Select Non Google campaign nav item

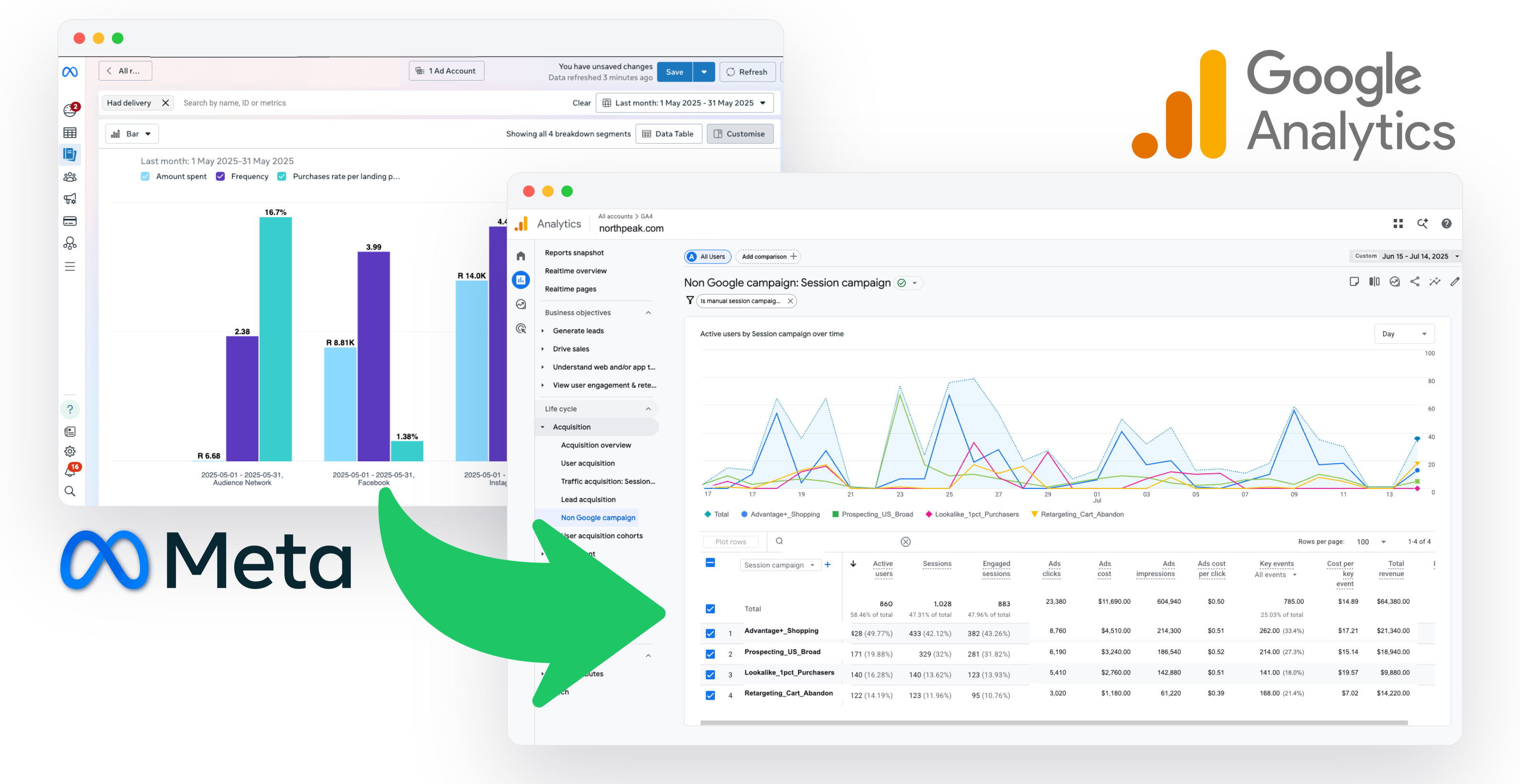point(598,518)
